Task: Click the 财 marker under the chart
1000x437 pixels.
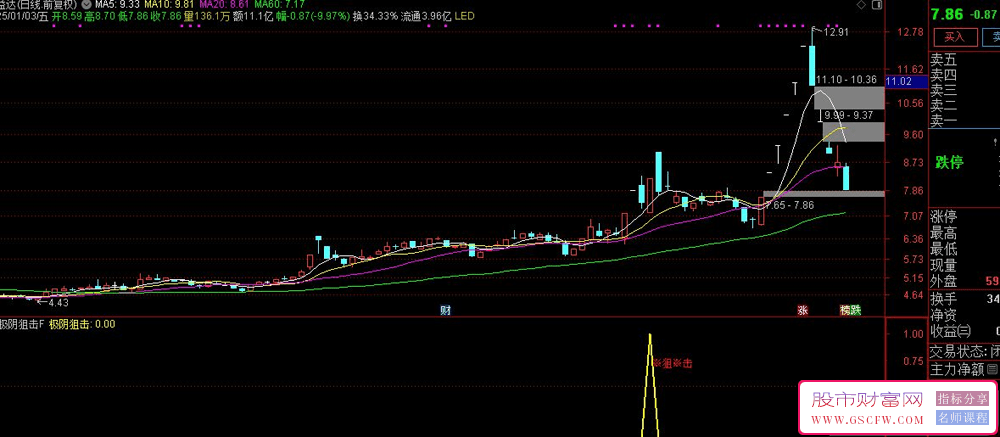Action: click(446, 311)
